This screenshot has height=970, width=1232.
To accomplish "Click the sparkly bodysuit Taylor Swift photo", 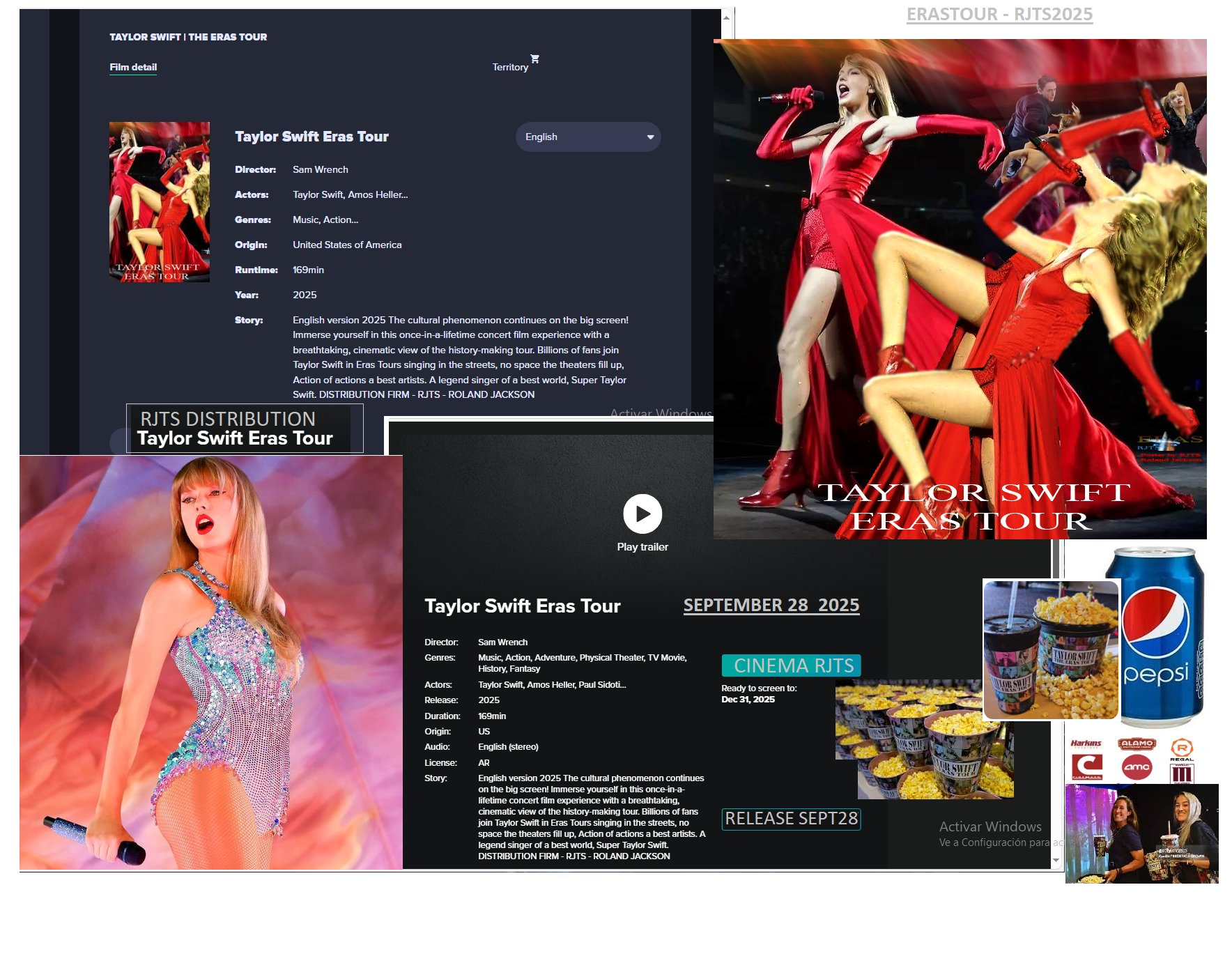I will (211, 663).
